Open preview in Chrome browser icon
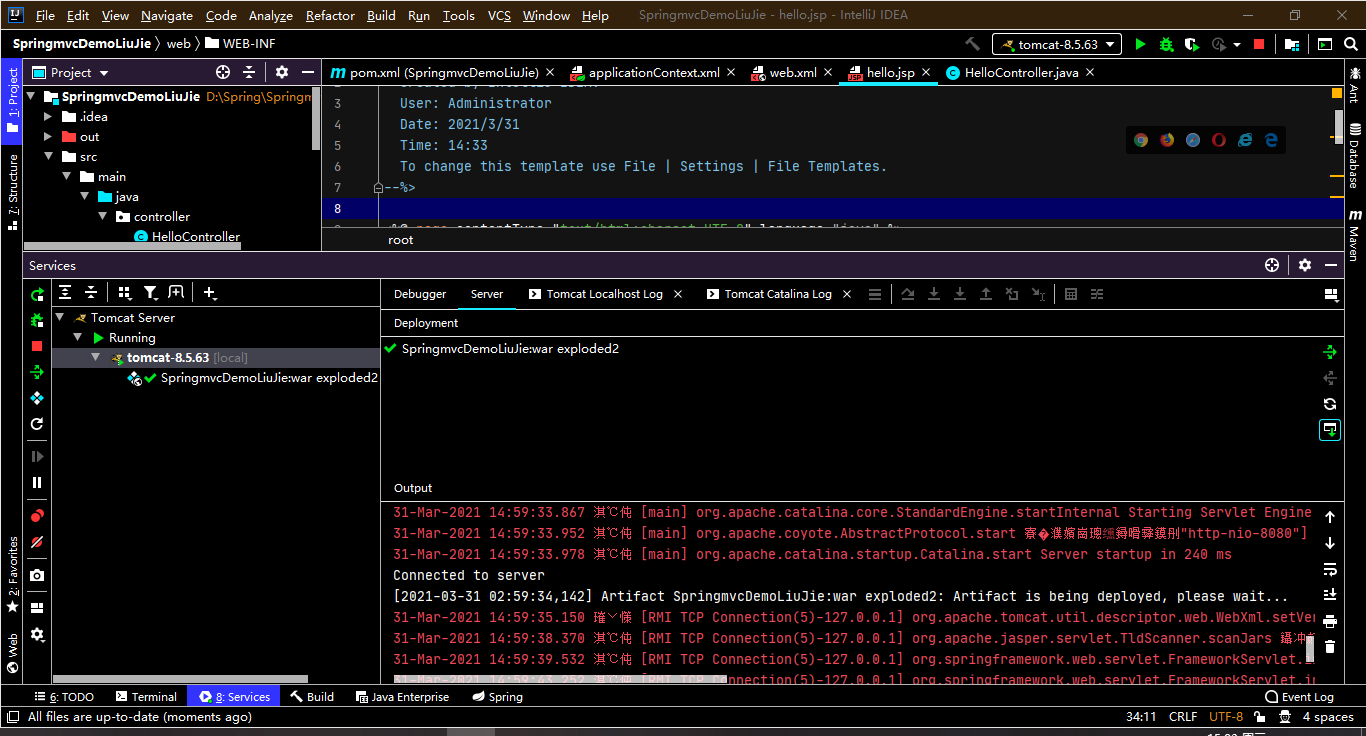 tap(1141, 140)
